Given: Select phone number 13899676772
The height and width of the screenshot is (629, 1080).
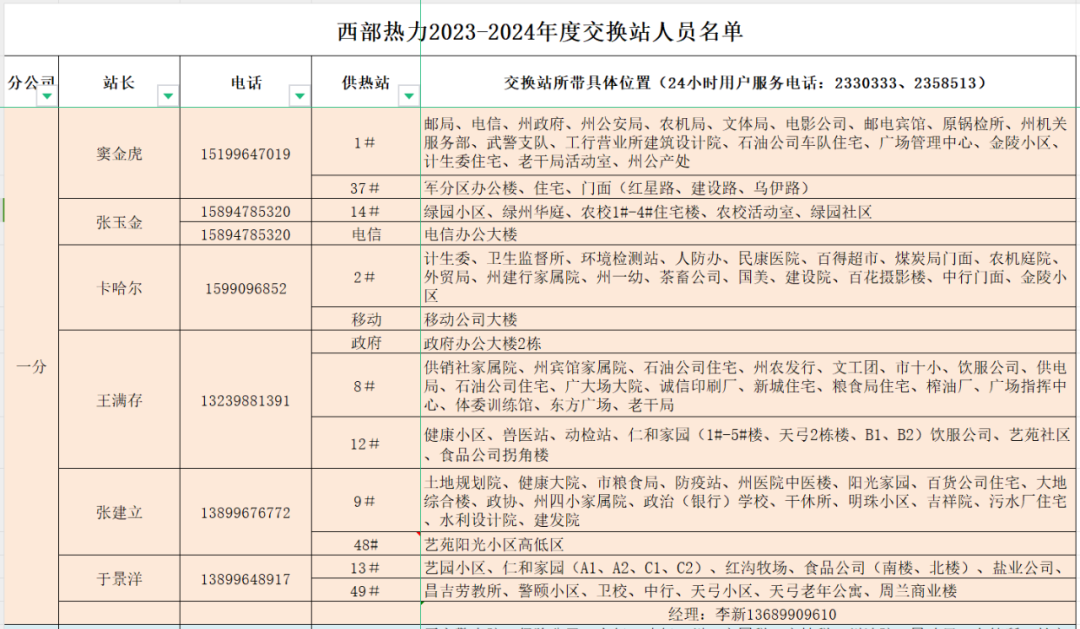Looking at the screenshot, I should pyautogui.click(x=246, y=513).
